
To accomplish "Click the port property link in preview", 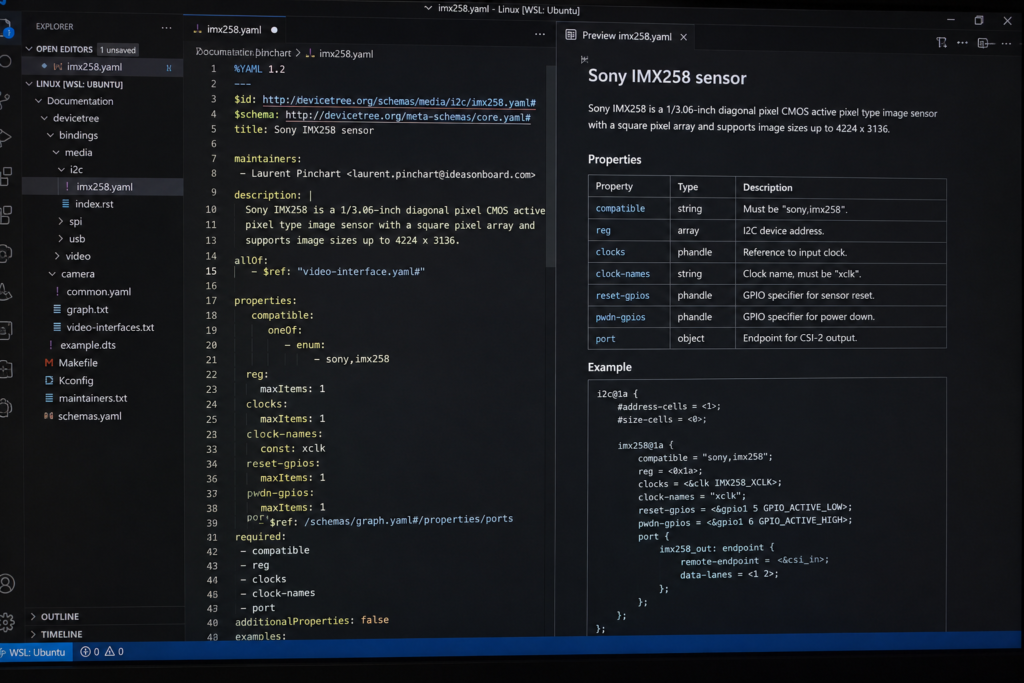I will click(605, 338).
